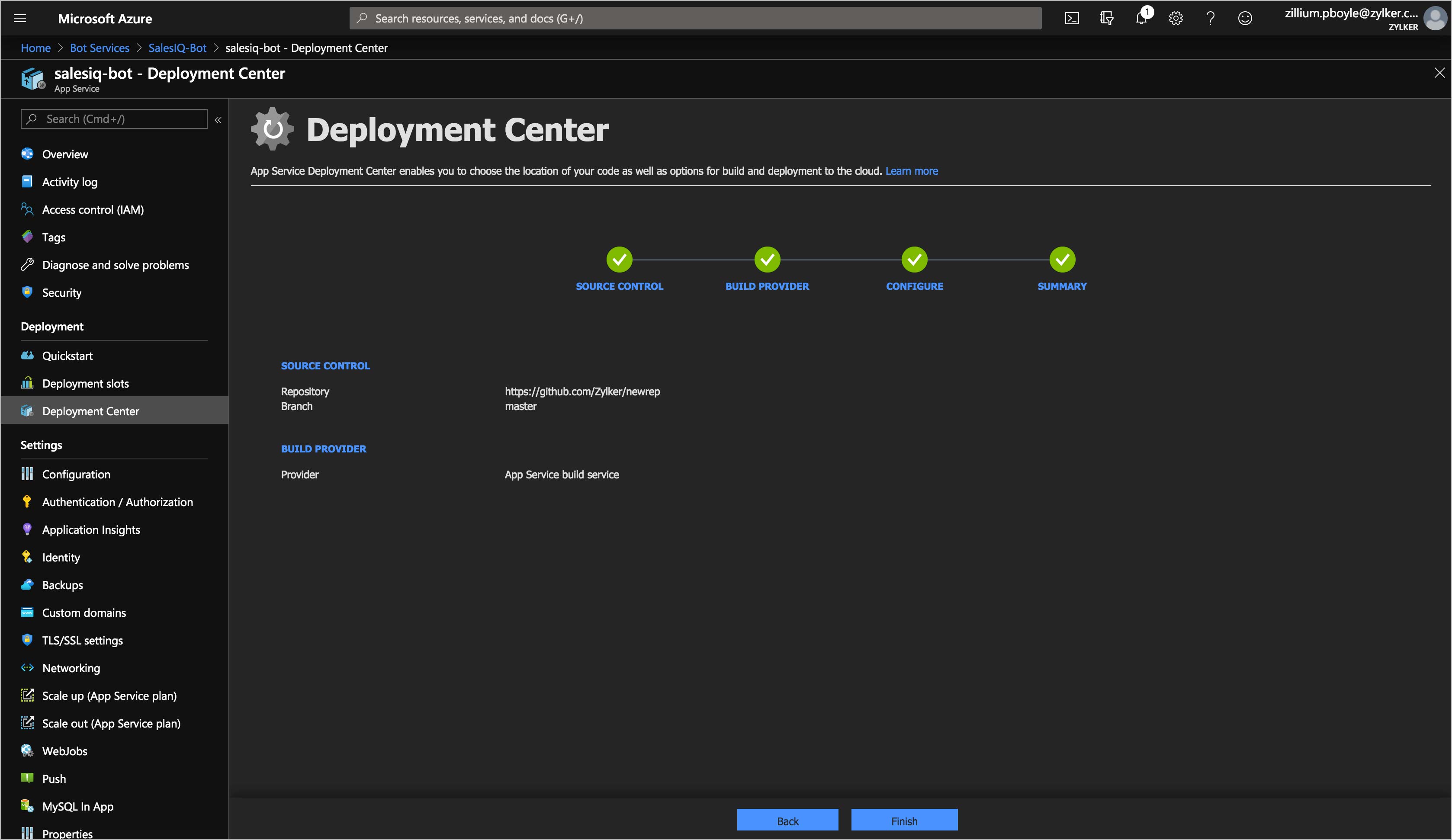
Task: Open the notifications bell
Action: coord(1141,18)
